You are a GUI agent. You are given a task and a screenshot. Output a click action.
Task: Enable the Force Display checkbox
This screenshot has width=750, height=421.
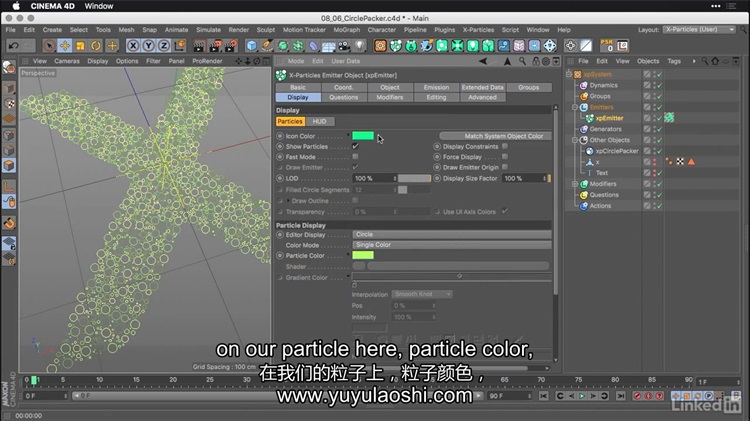pos(505,156)
